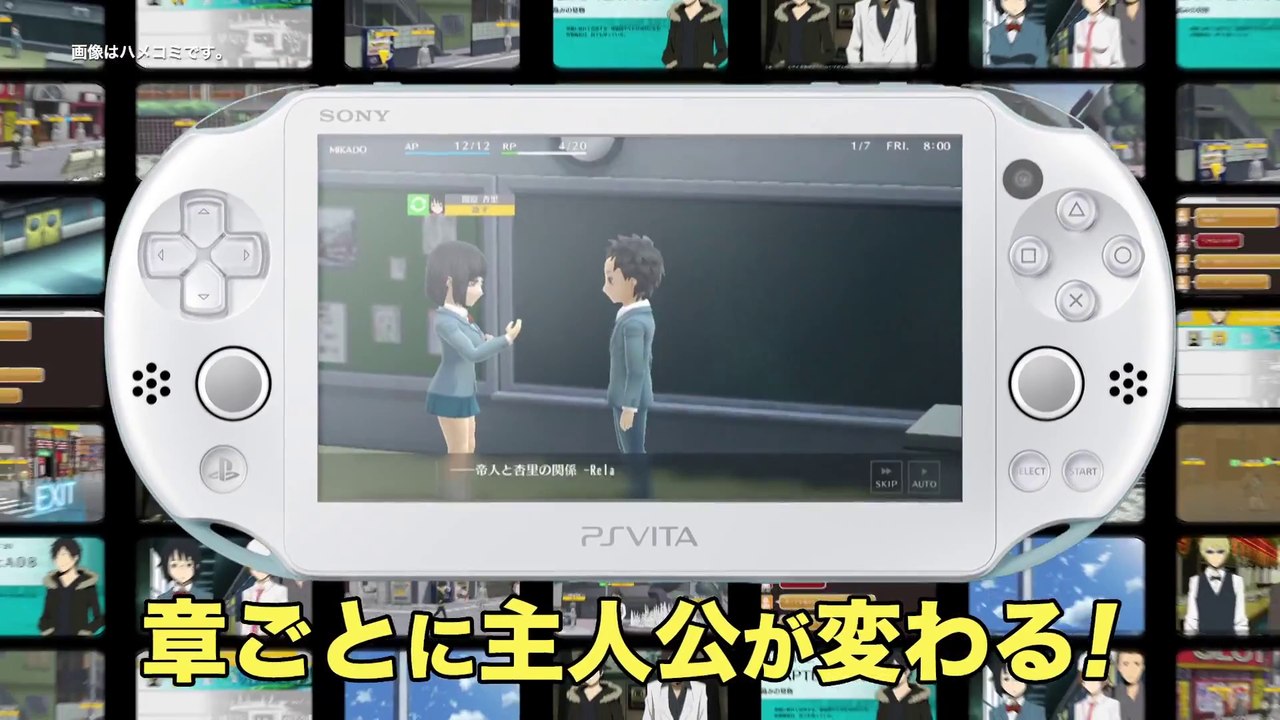Screen dimensions: 1280x720
Task: Open the blond bartender thumbnail
Action: click(x=1228, y=586)
